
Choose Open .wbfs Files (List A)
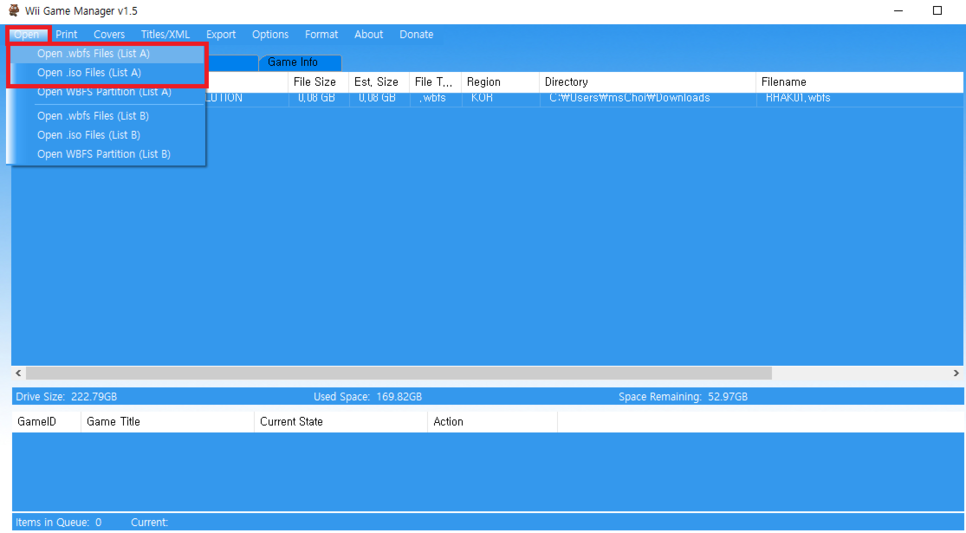(106, 54)
